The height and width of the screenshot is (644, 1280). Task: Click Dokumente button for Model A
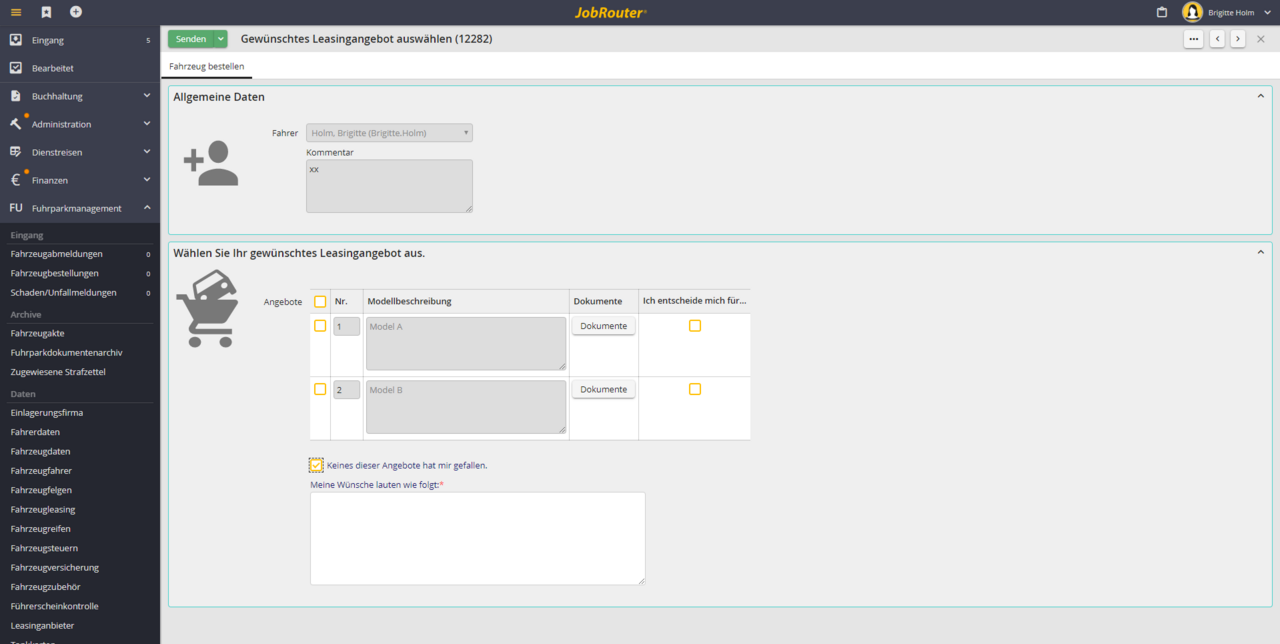point(603,326)
